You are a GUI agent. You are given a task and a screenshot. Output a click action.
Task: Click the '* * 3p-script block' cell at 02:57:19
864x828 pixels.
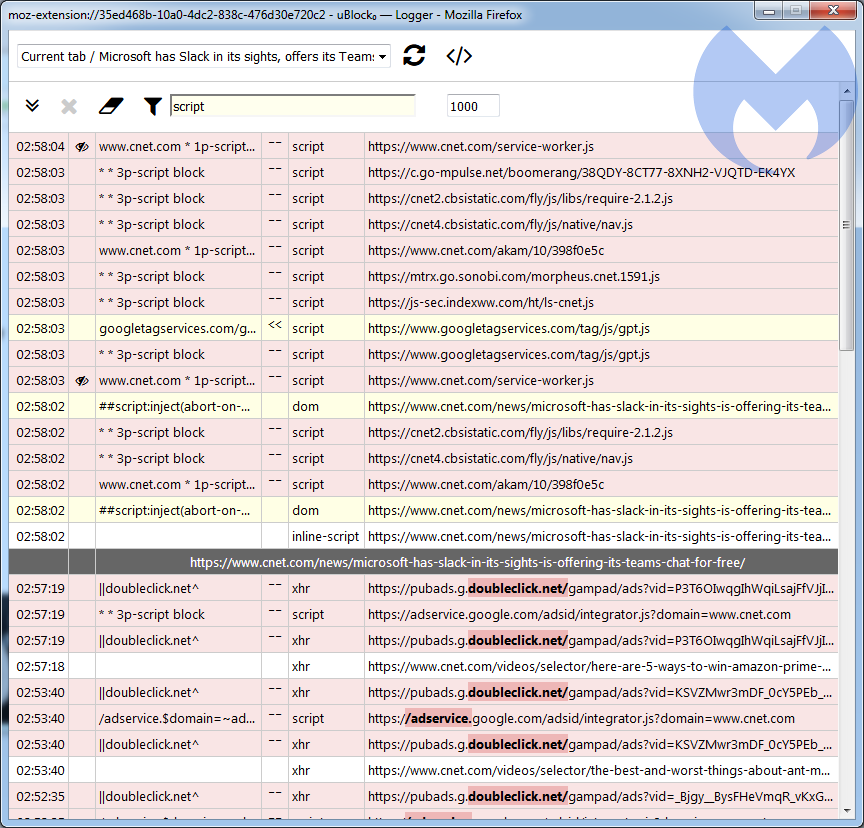click(178, 614)
